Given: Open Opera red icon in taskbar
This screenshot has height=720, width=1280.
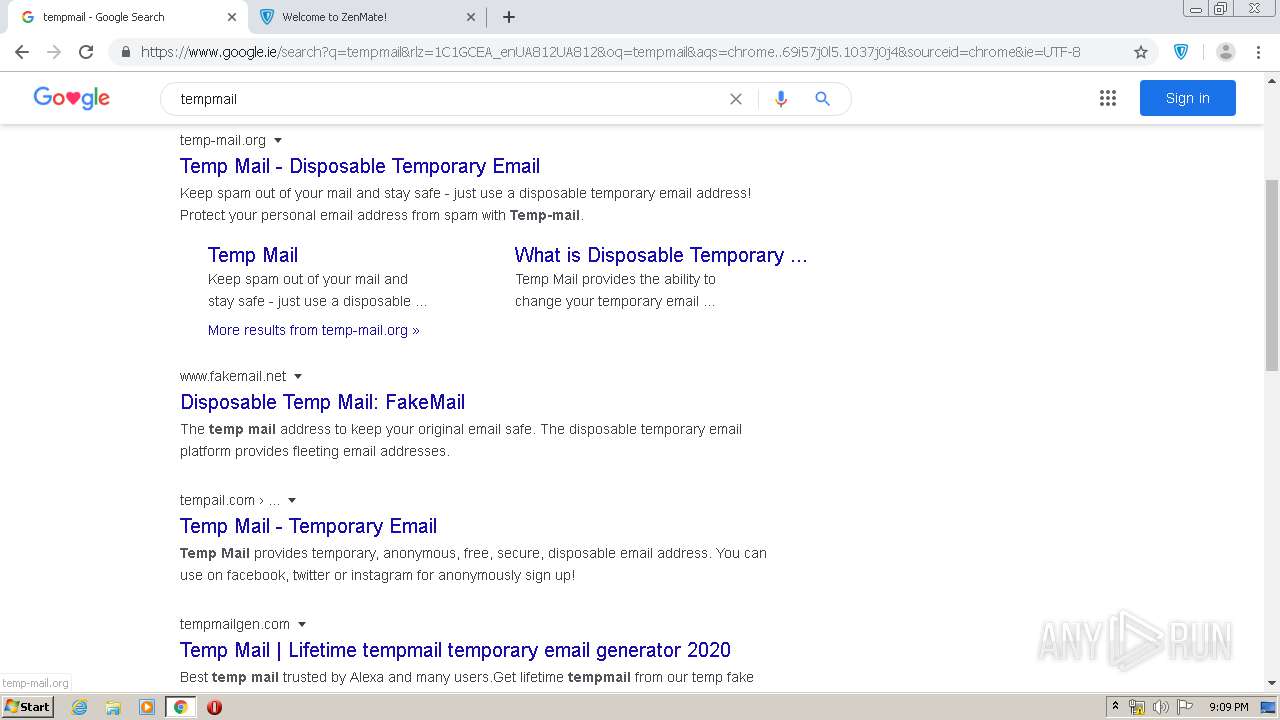Looking at the screenshot, I should click(214, 707).
